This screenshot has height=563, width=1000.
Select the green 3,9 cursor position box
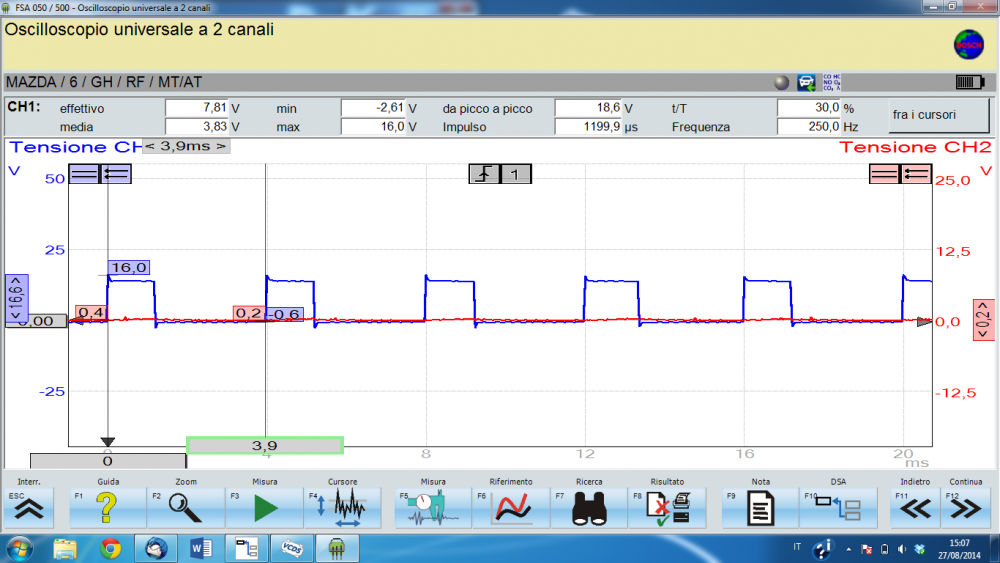pos(265,445)
